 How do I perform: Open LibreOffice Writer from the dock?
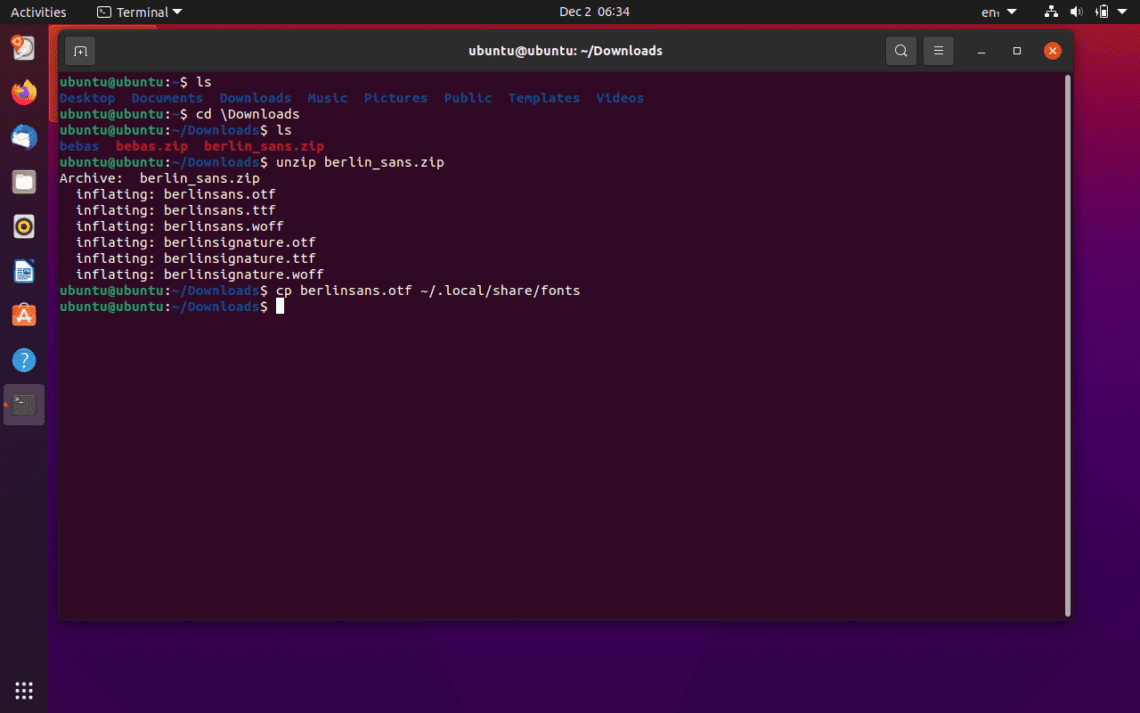click(23, 270)
